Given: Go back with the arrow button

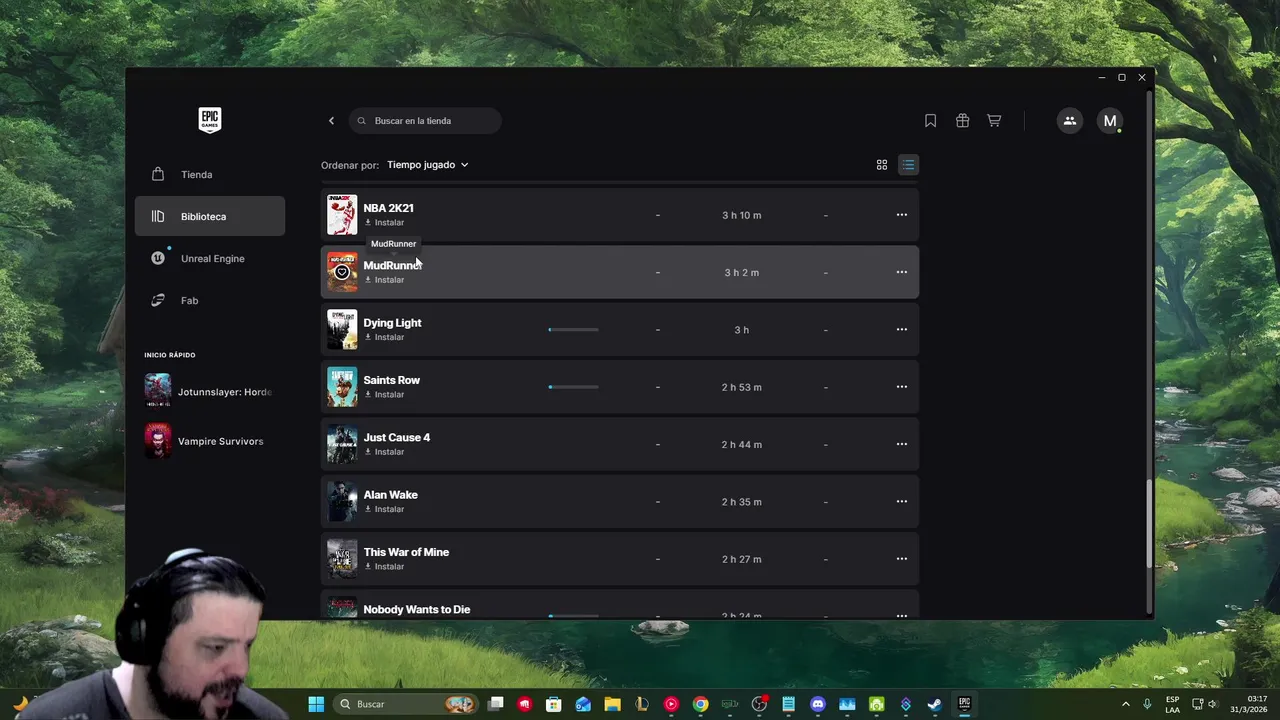Looking at the screenshot, I should click(332, 121).
